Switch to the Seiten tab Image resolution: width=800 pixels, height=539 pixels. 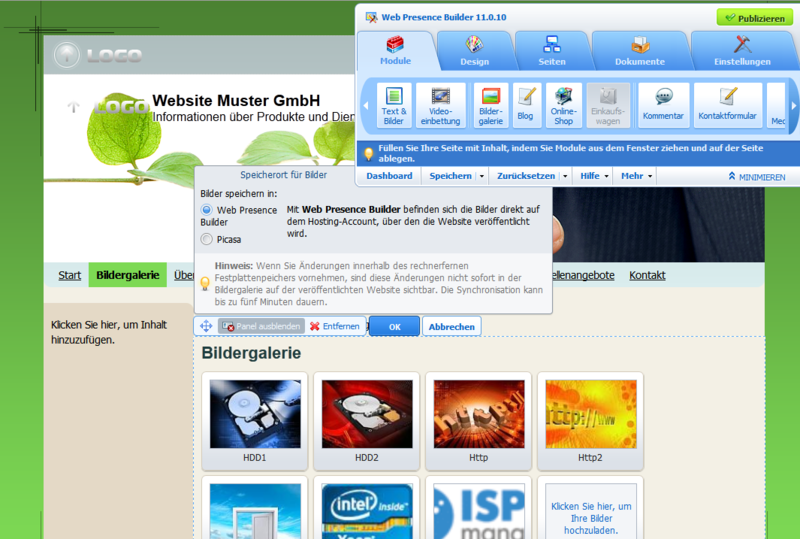tap(552, 50)
